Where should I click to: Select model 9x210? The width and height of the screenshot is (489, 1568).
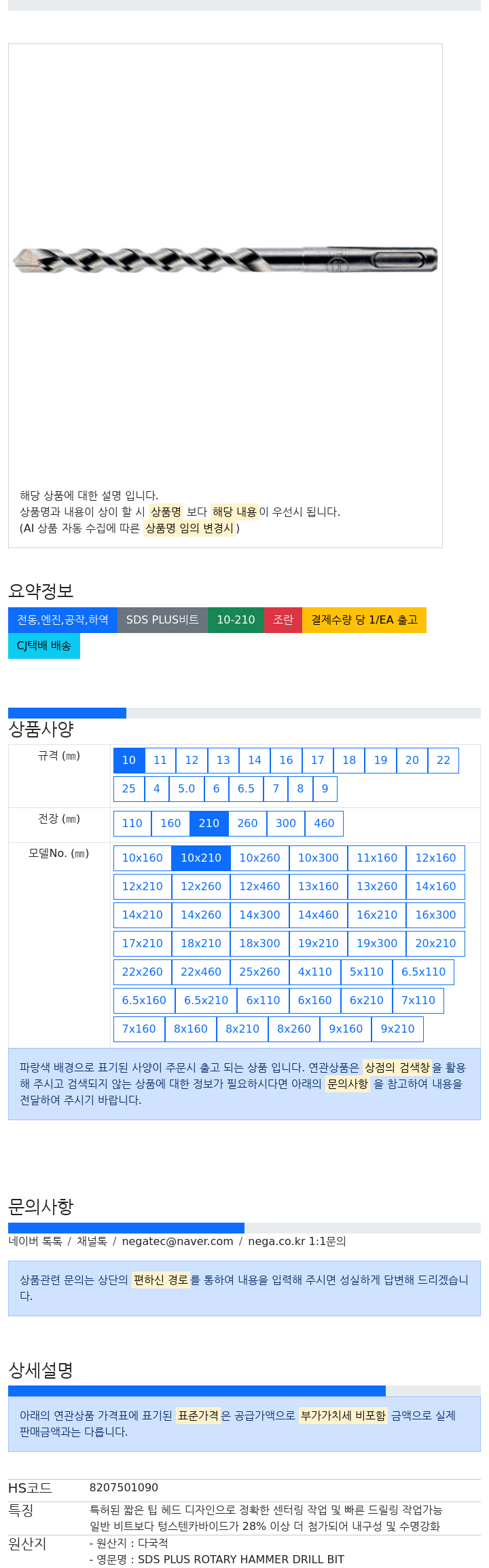397,1029
